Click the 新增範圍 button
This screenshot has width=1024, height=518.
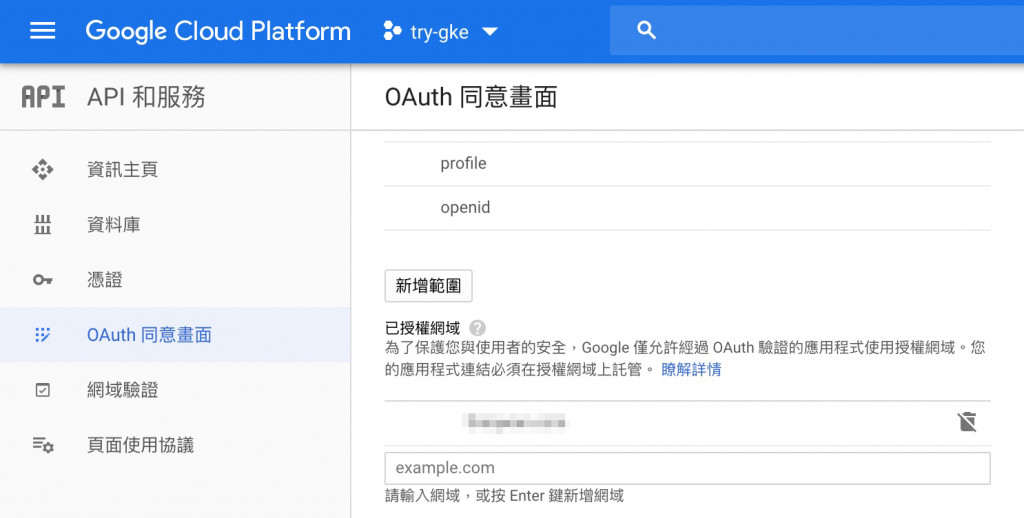tap(428, 285)
